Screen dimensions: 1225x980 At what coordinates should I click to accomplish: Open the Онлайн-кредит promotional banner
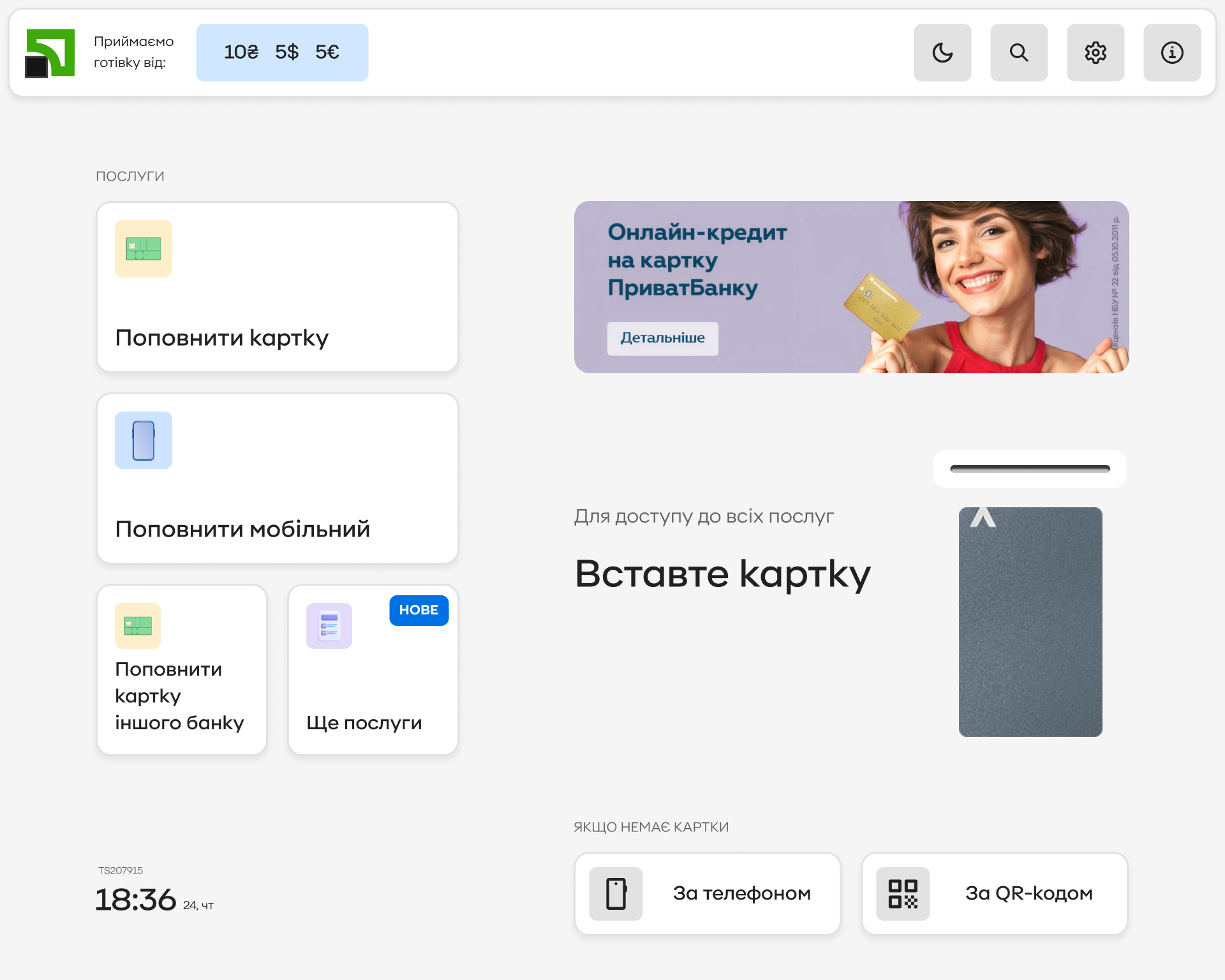click(852, 287)
